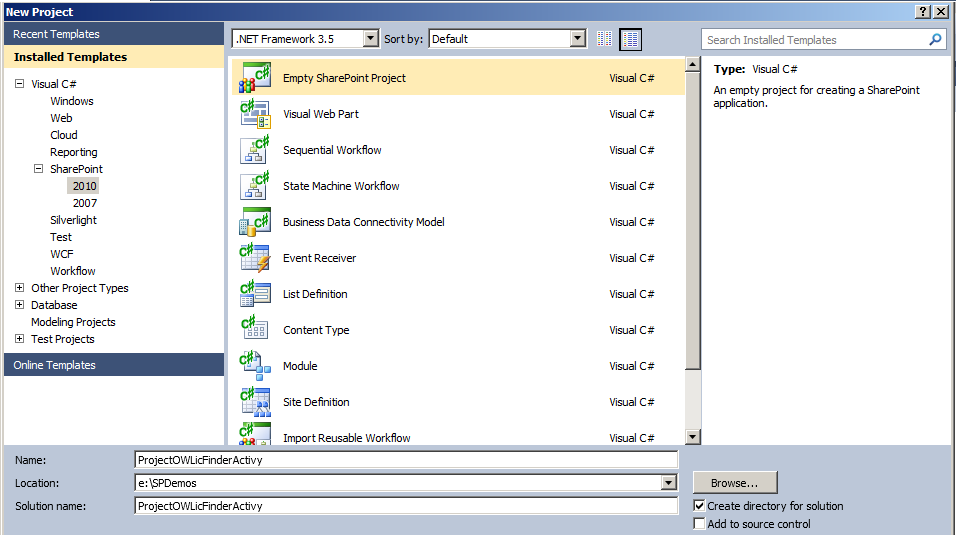The image size is (956, 535).
Task: Open the Location path dropdown
Action: coord(669,483)
